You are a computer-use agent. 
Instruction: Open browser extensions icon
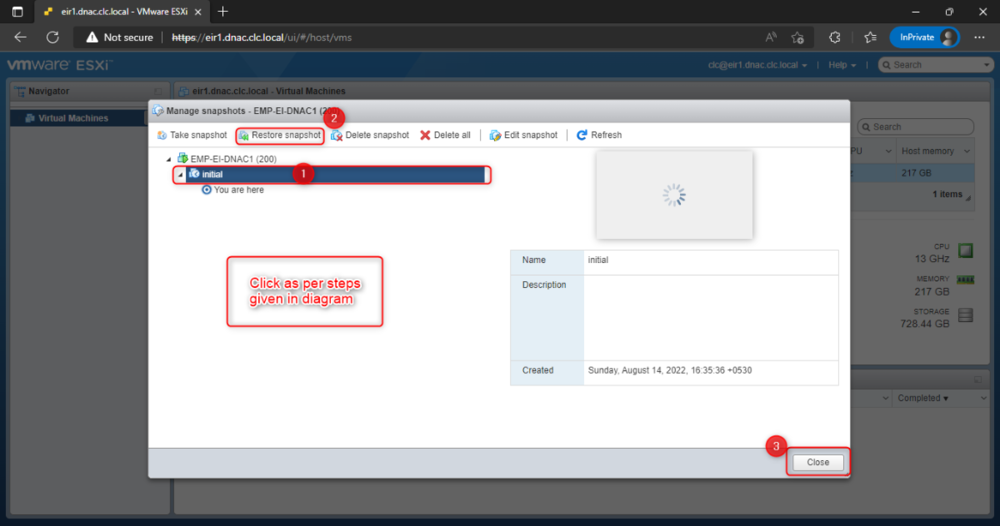pyautogui.click(x=834, y=38)
